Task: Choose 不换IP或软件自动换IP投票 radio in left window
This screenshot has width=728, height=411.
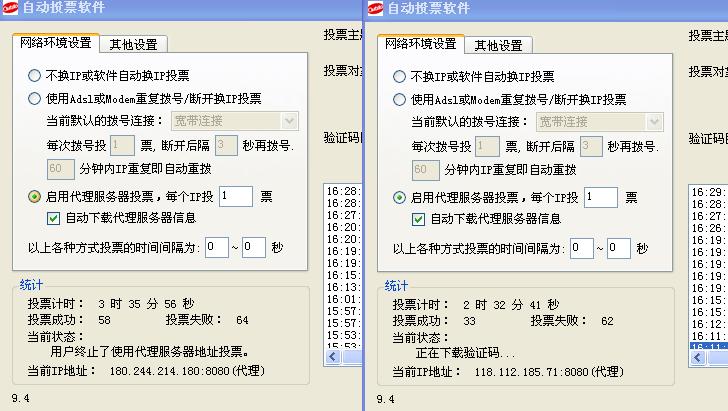Action: [x=35, y=76]
